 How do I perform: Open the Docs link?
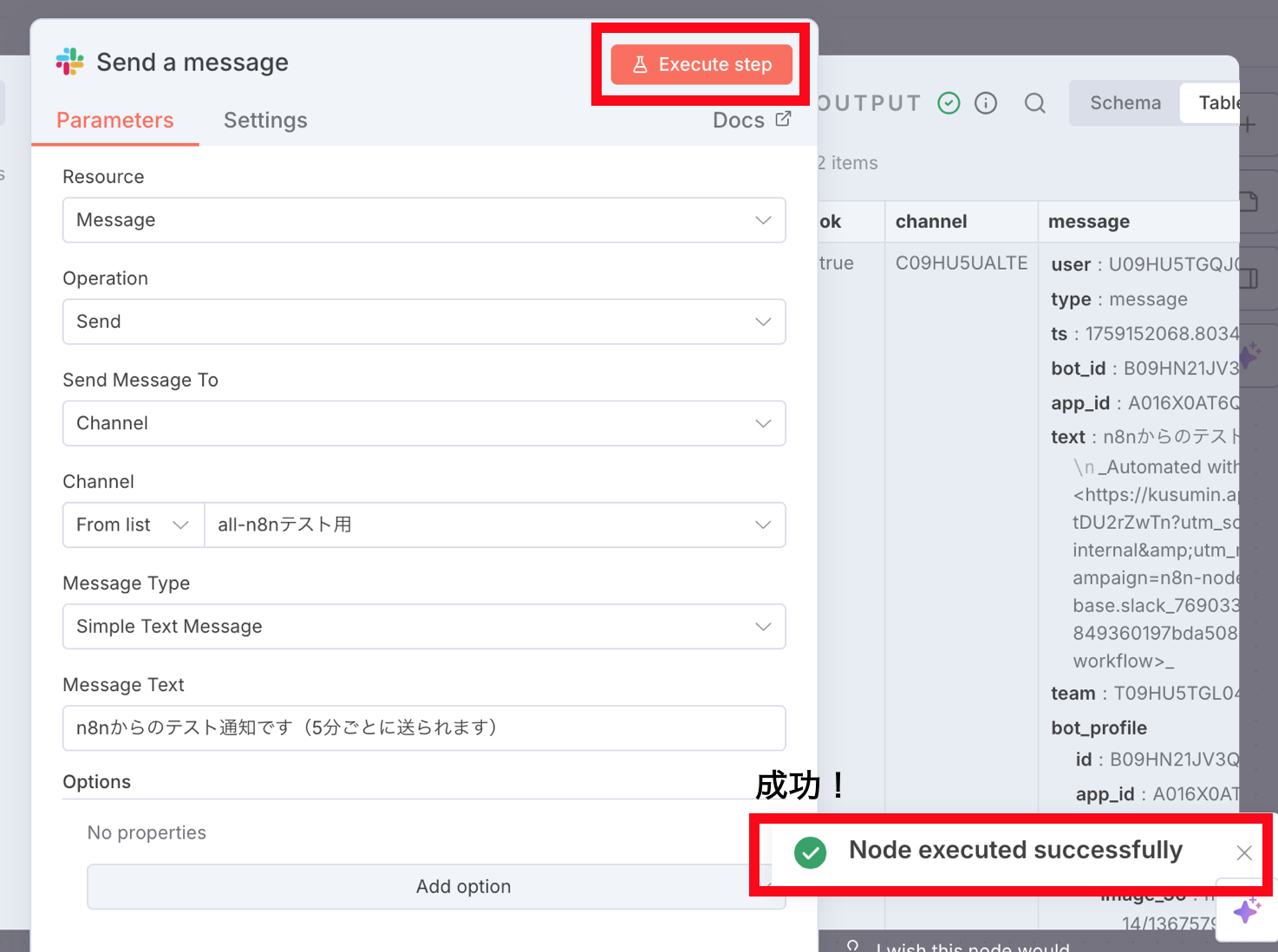click(x=751, y=121)
